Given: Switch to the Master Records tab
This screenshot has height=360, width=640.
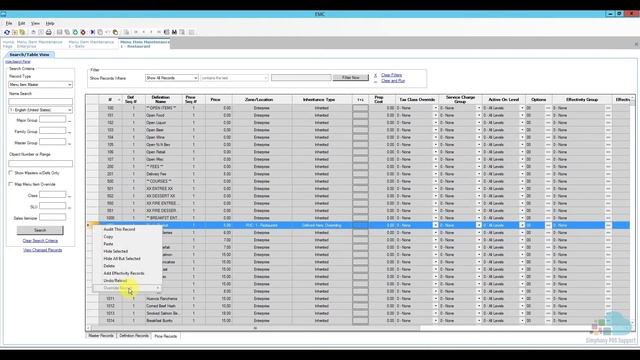Looking at the screenshot, I should 101,336.
